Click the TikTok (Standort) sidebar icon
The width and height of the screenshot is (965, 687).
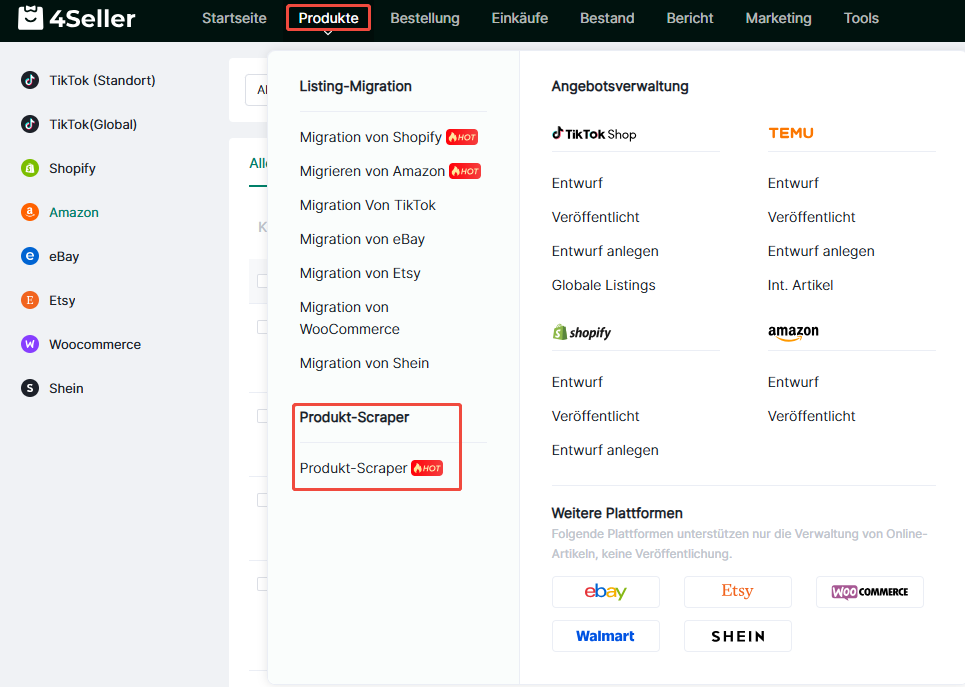30,80
